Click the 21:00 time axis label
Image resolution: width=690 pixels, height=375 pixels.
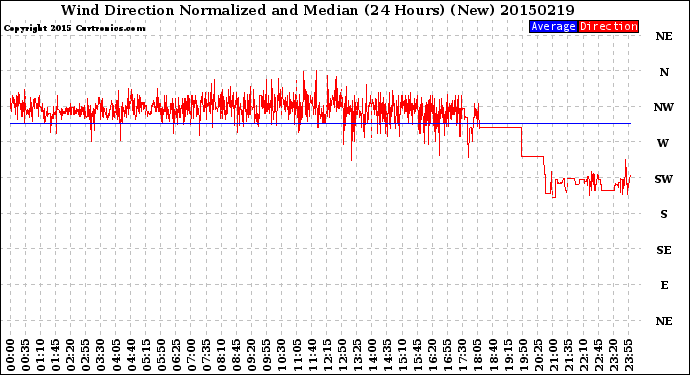[553, 355]
